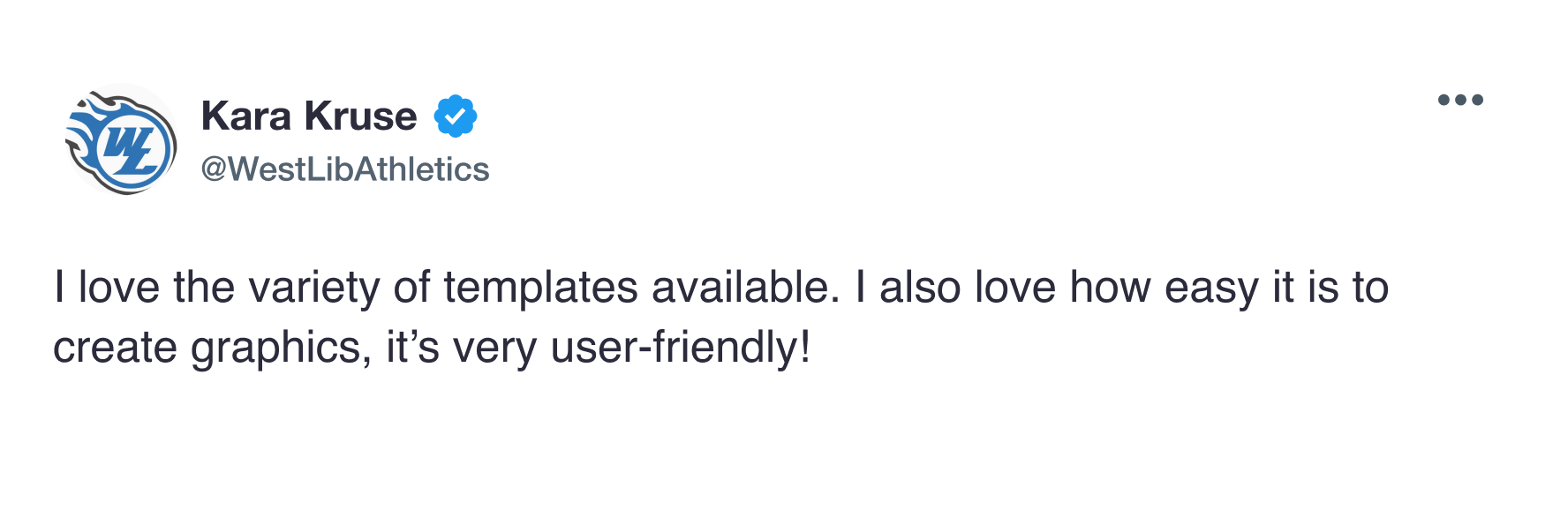Open the three-dot more options menu
Viewport: 1568px width, 510px height.
click(1460, 100)
